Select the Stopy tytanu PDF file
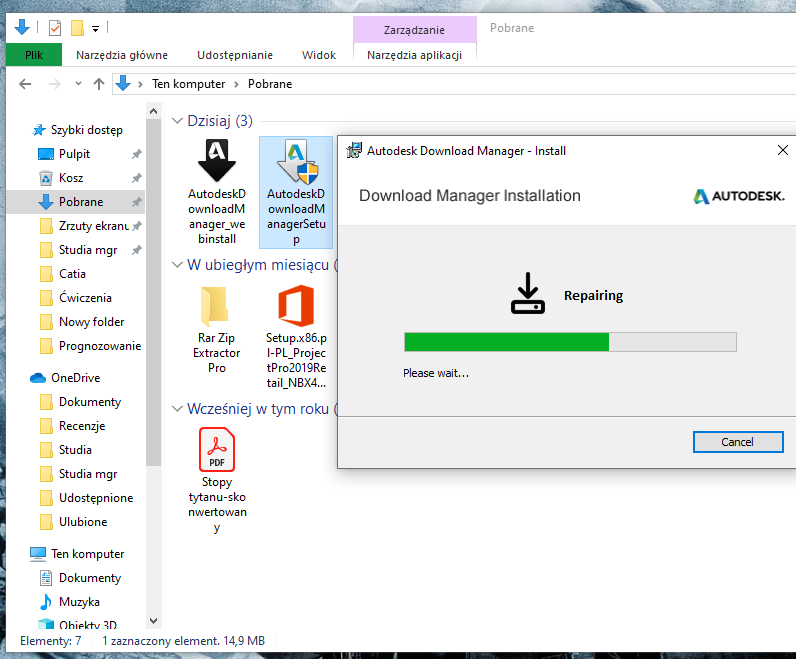Screen dimensions: 796x659 tap(217, 480)
